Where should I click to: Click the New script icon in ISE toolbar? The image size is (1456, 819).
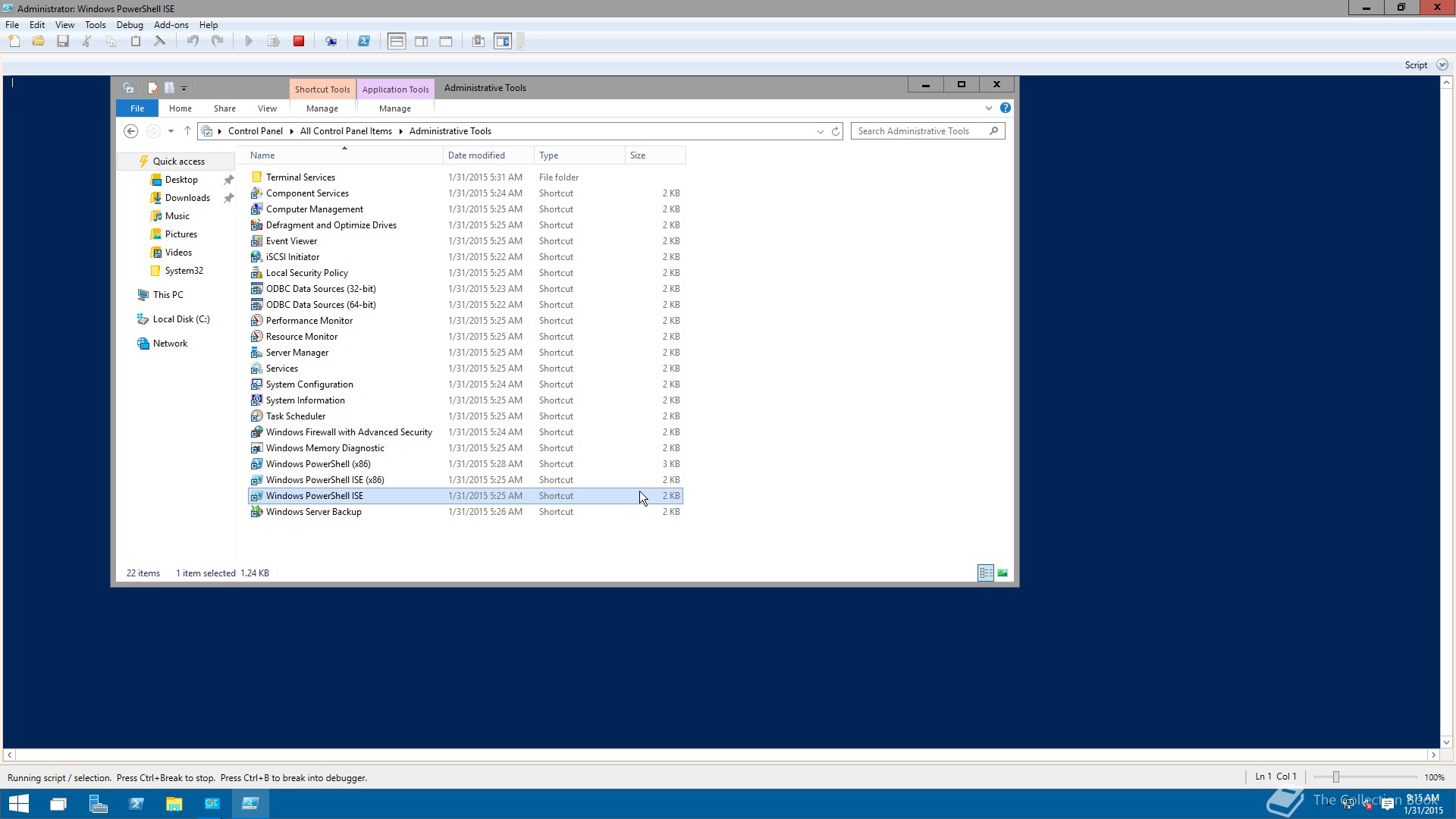(x=14, y=41)
